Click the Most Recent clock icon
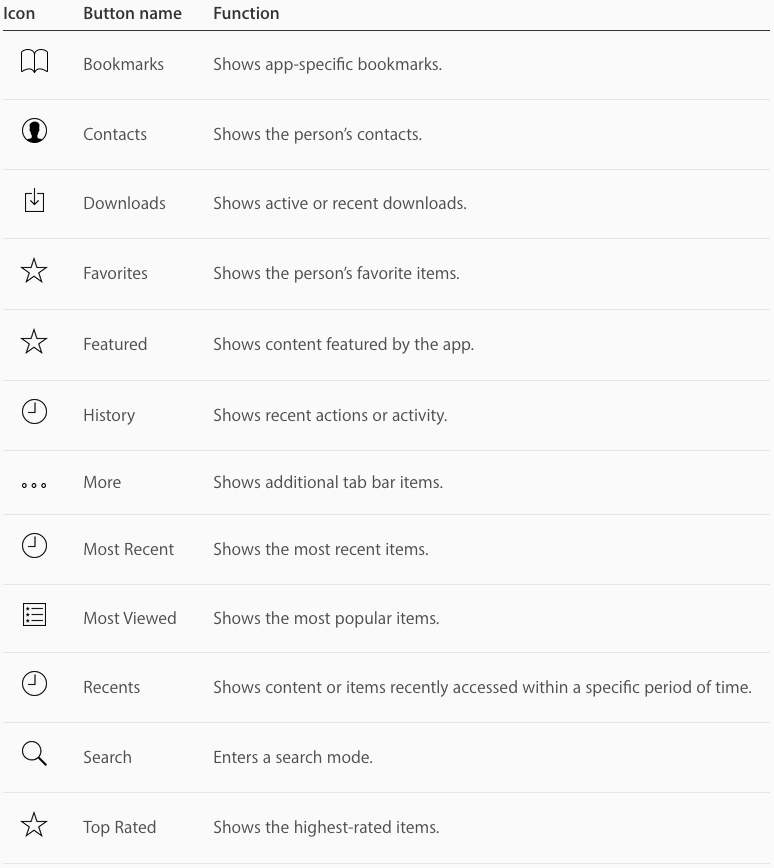 34,546
